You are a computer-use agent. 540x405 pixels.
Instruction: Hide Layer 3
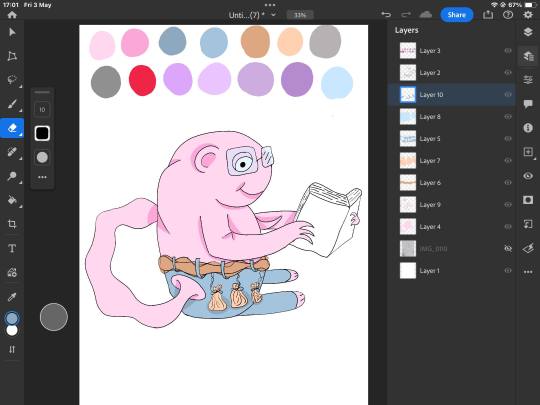(x=508, y=51)
